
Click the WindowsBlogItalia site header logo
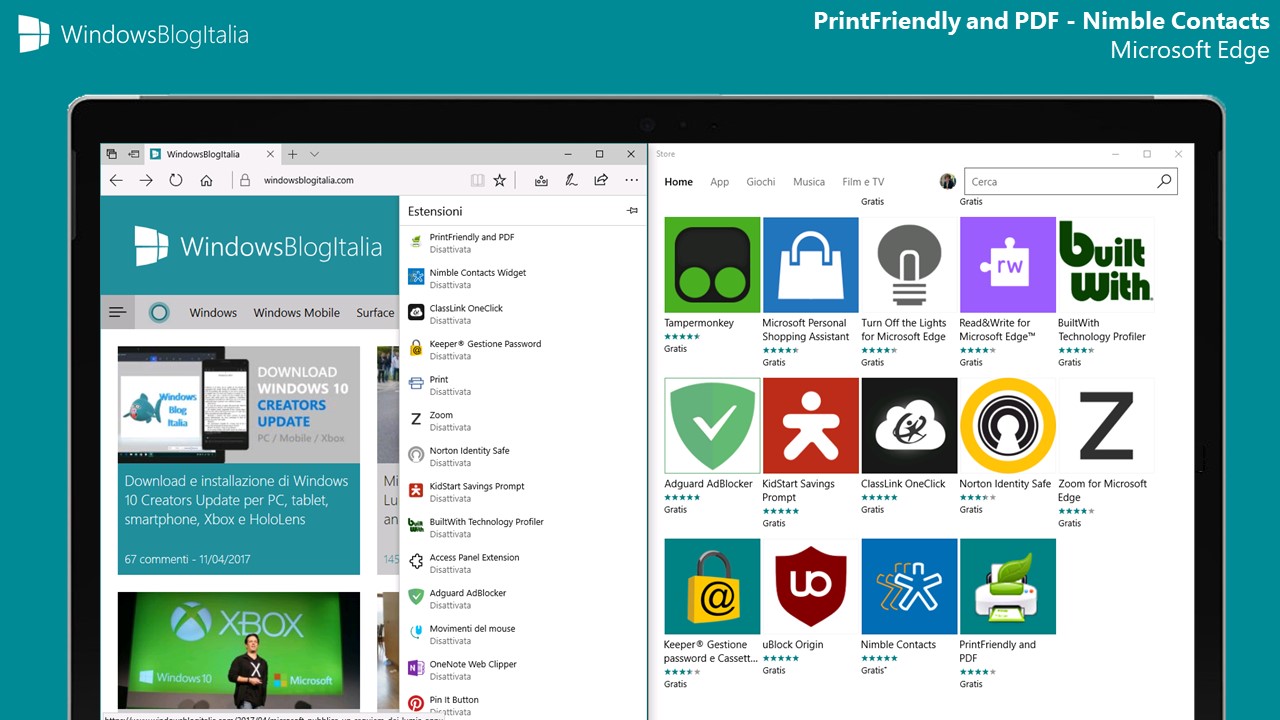[258, 246]
